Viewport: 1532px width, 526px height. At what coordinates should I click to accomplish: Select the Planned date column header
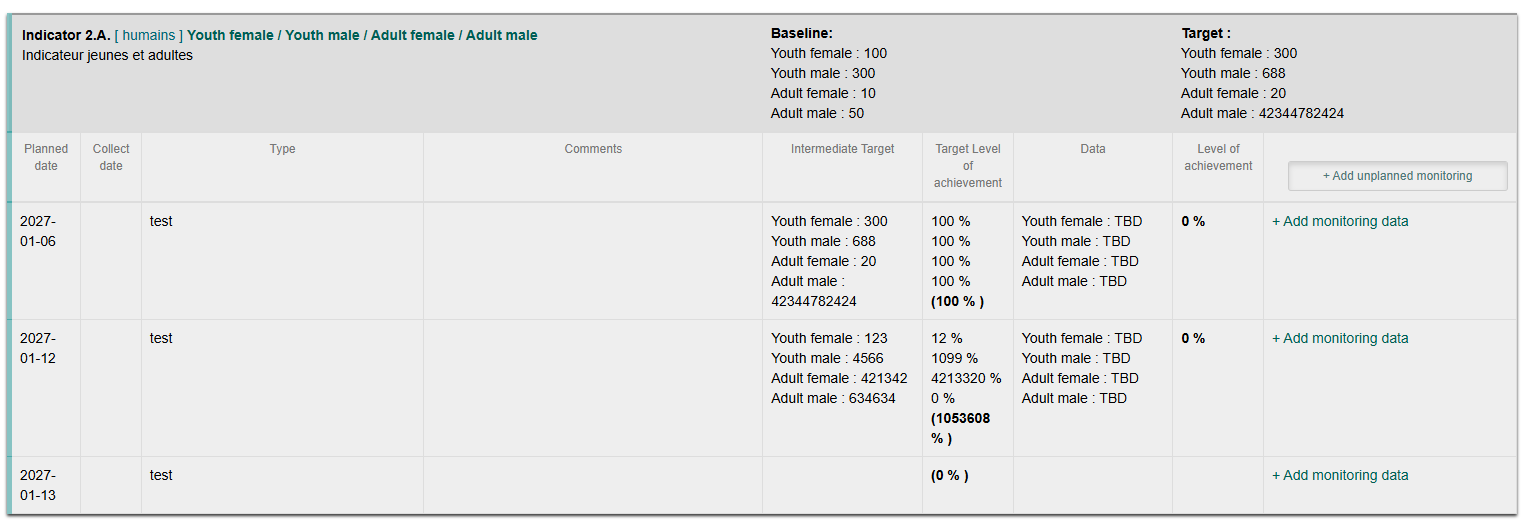46,157
